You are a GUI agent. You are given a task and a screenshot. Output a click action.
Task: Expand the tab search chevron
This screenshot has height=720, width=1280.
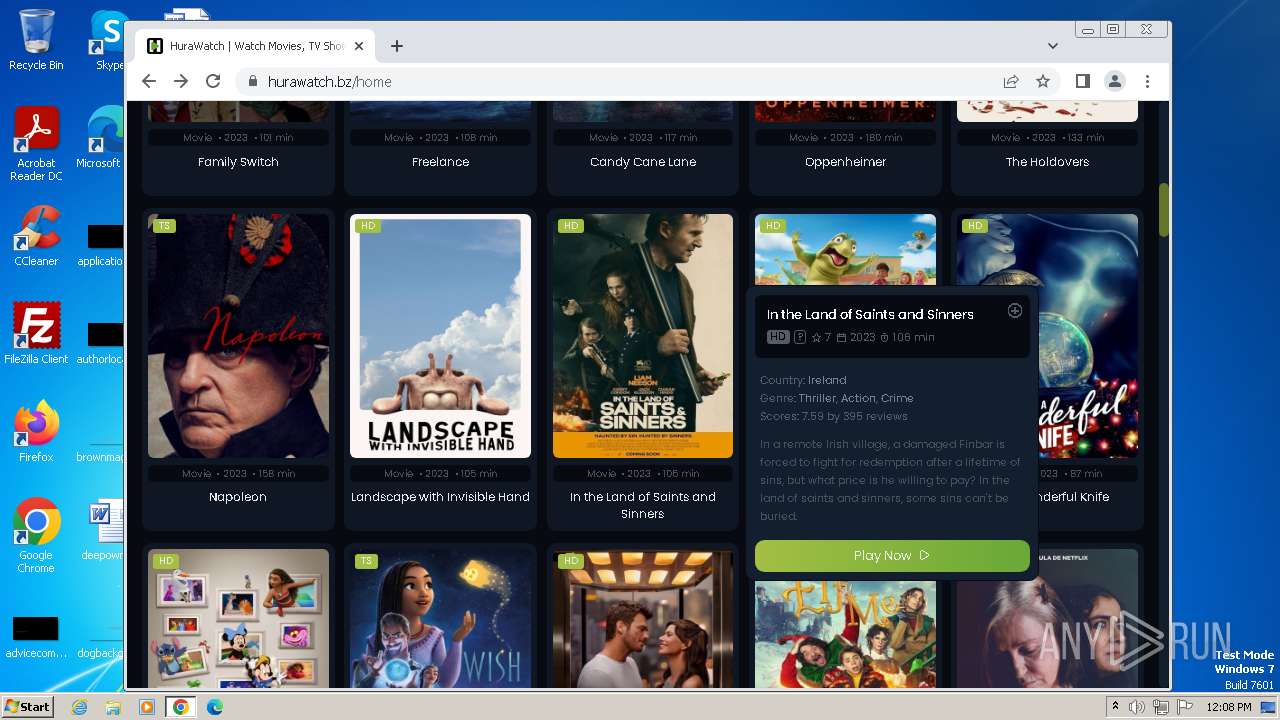point(1053,46)
